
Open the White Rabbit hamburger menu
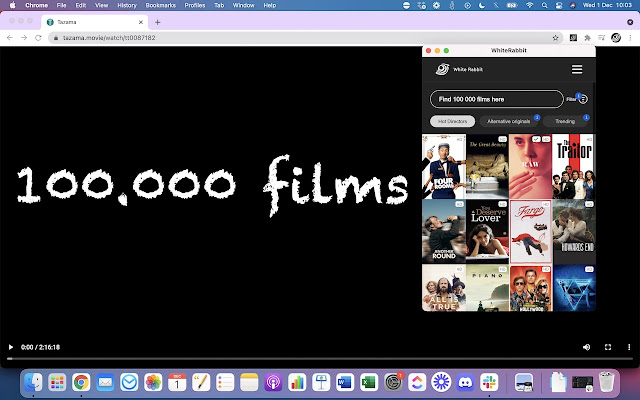[x=577, y=69]
